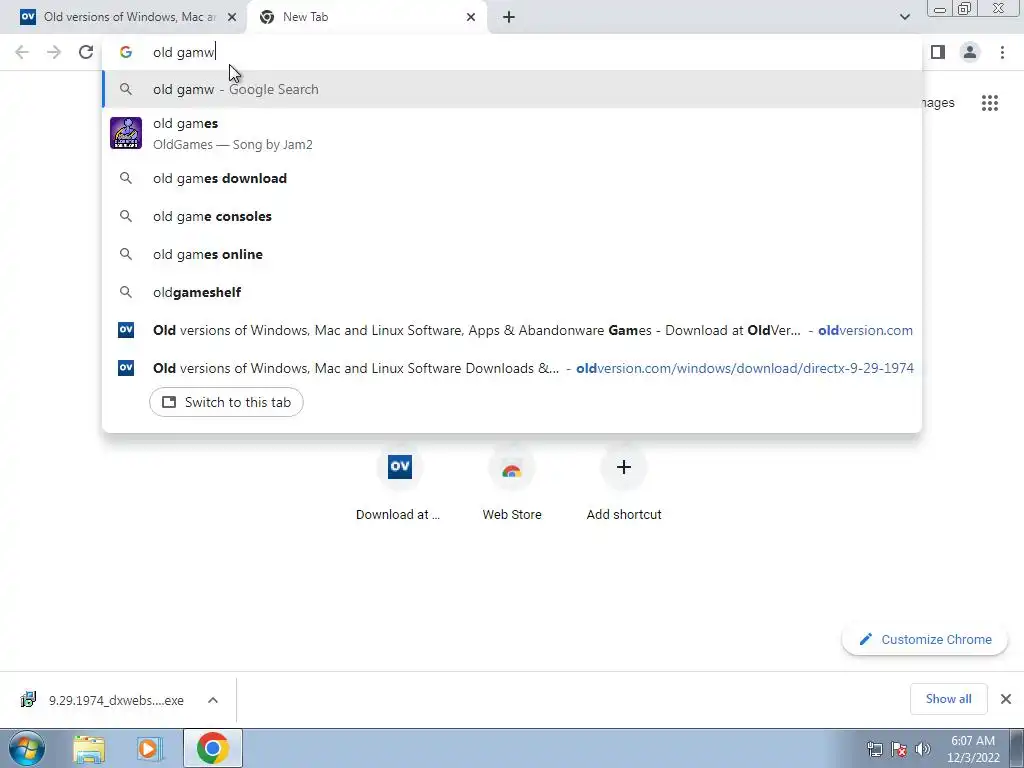
Task: Select the New Tab tab
Action: tap(366, 17)
